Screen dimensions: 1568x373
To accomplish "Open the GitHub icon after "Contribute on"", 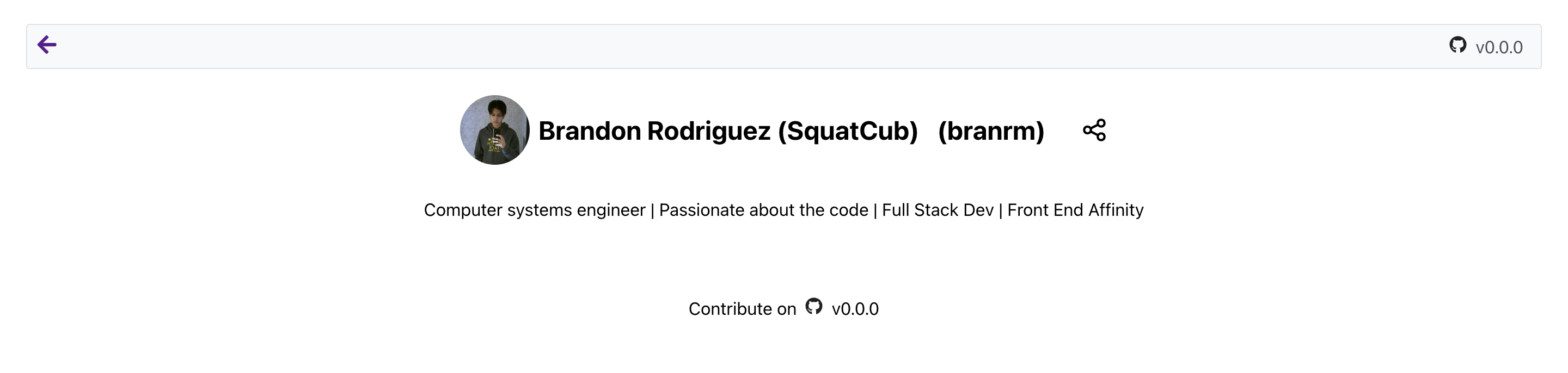I will click(814, 306).
